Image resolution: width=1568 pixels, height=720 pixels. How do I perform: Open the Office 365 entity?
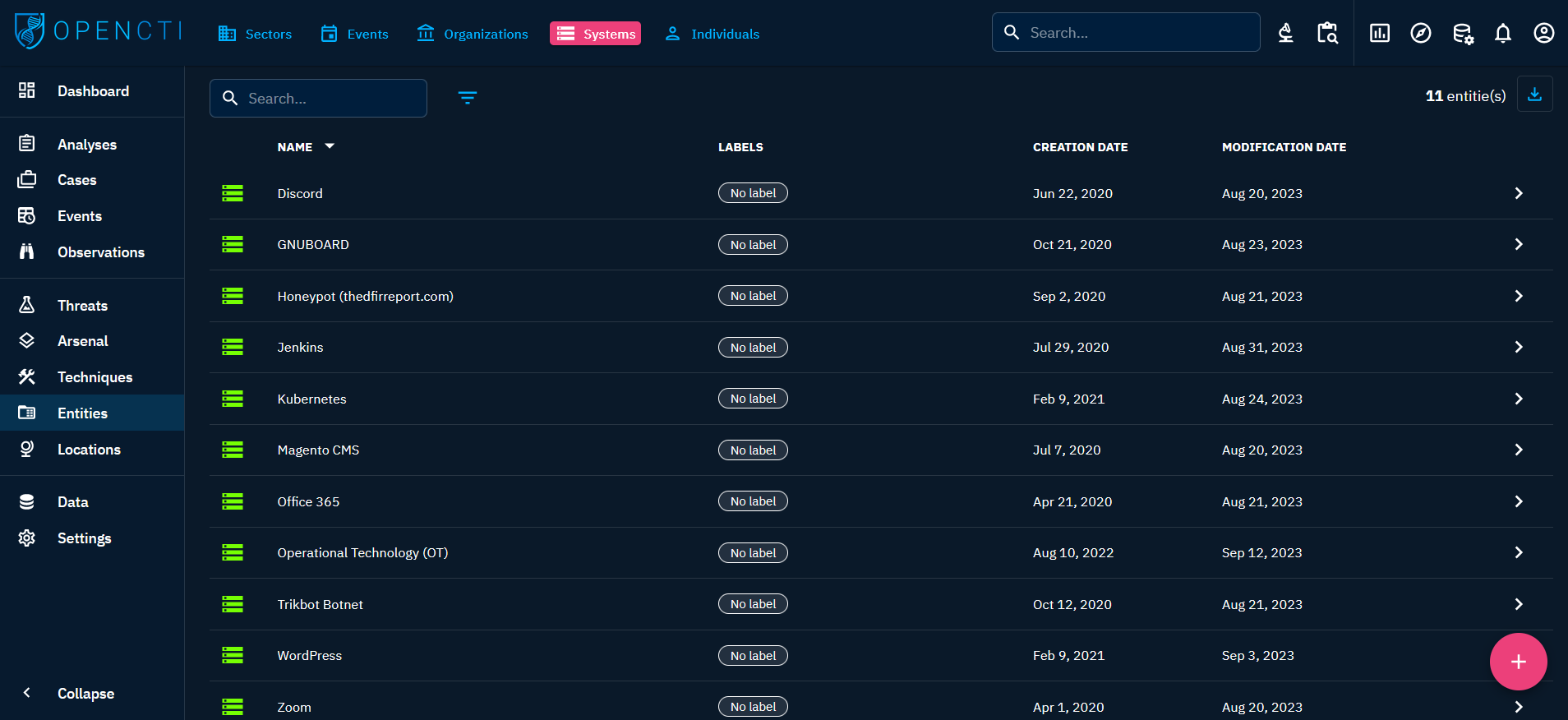click(308, 501)
